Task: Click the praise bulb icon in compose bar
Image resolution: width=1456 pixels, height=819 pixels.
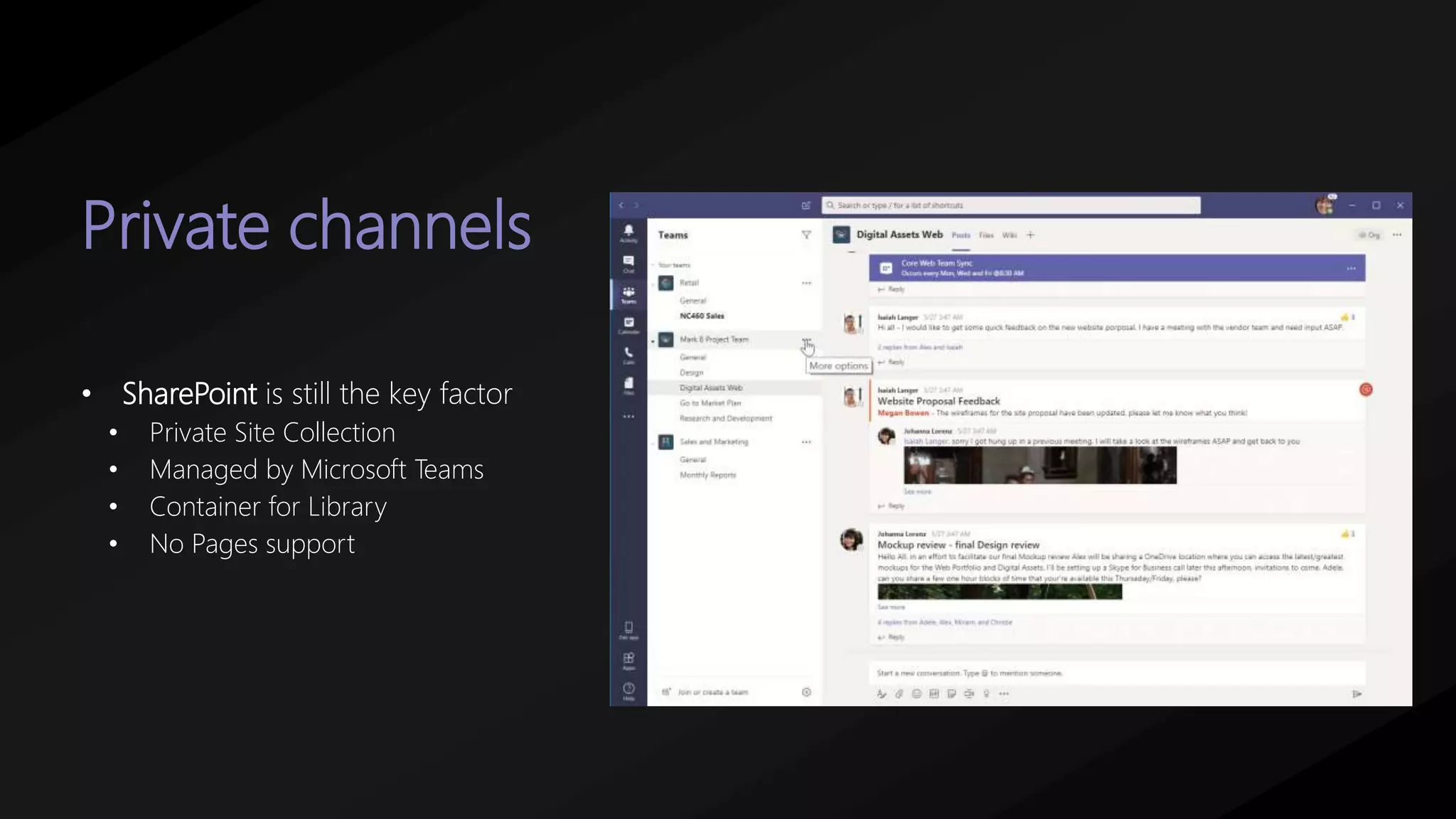Action: tap(987, 694)
